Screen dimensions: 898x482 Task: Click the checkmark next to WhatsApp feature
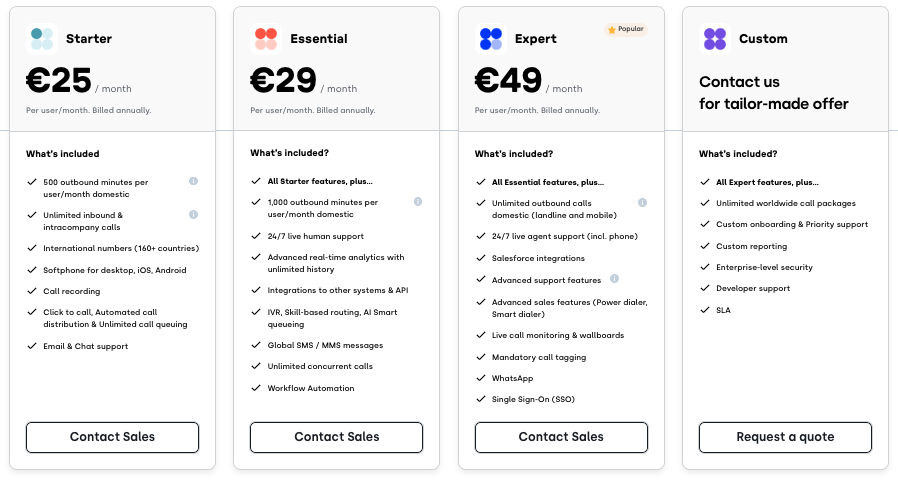pos(481,378)
